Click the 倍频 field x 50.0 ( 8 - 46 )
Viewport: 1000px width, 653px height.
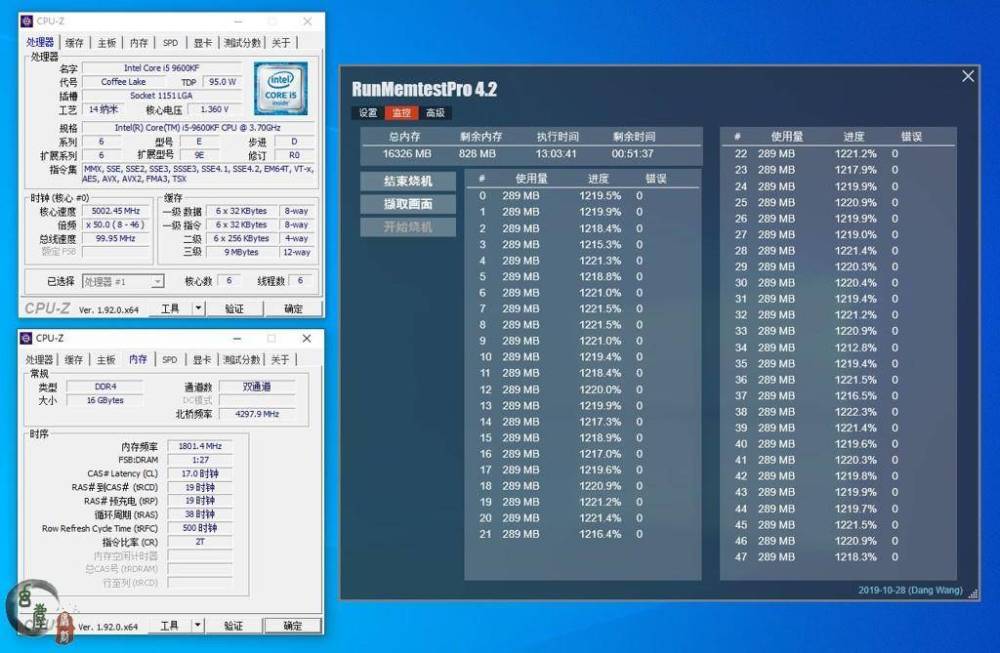115,225
